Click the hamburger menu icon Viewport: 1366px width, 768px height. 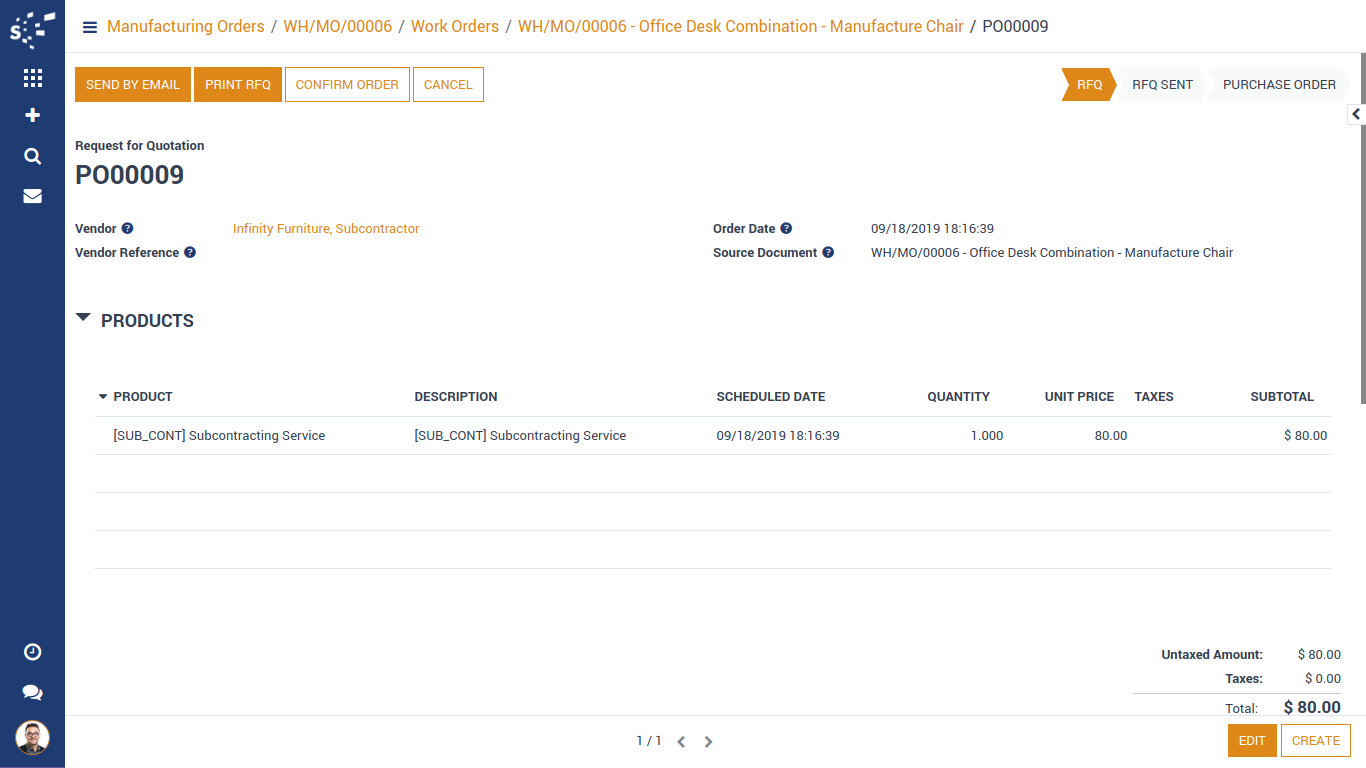point(90,27)
